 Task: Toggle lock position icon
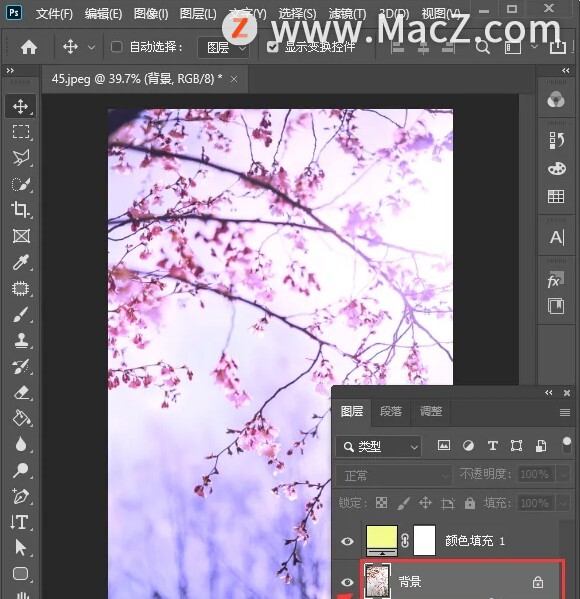point(425,503)
